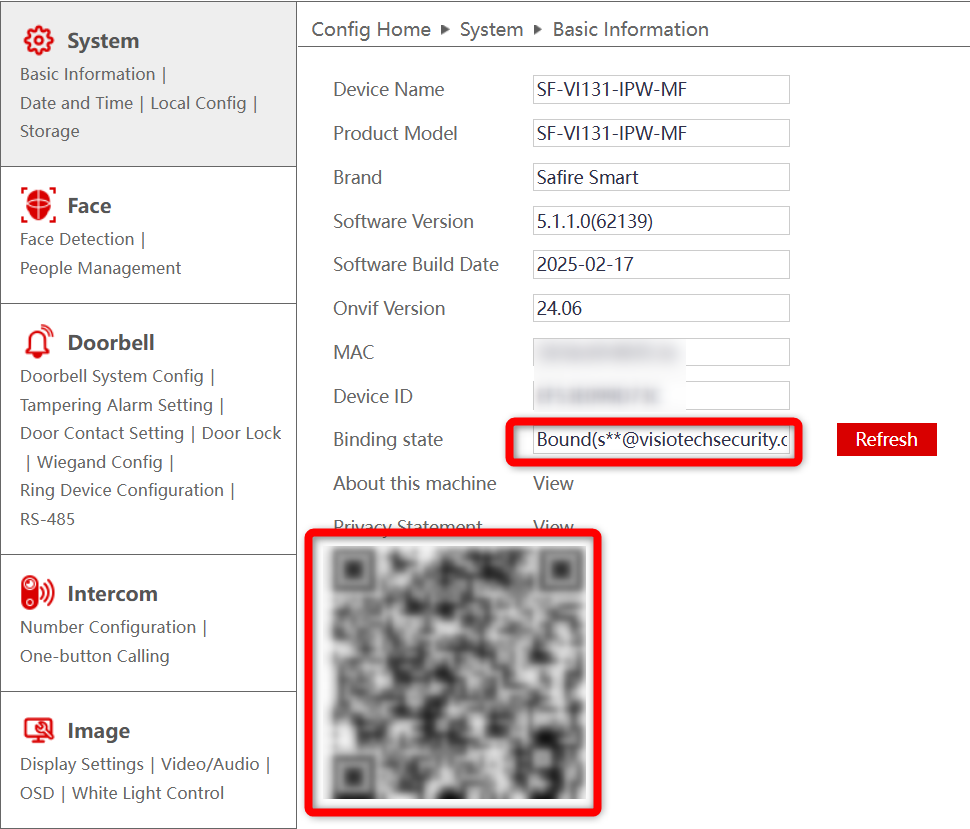Click the Refresh button
The image size is (970, 829).
click(x=886, y=439)
